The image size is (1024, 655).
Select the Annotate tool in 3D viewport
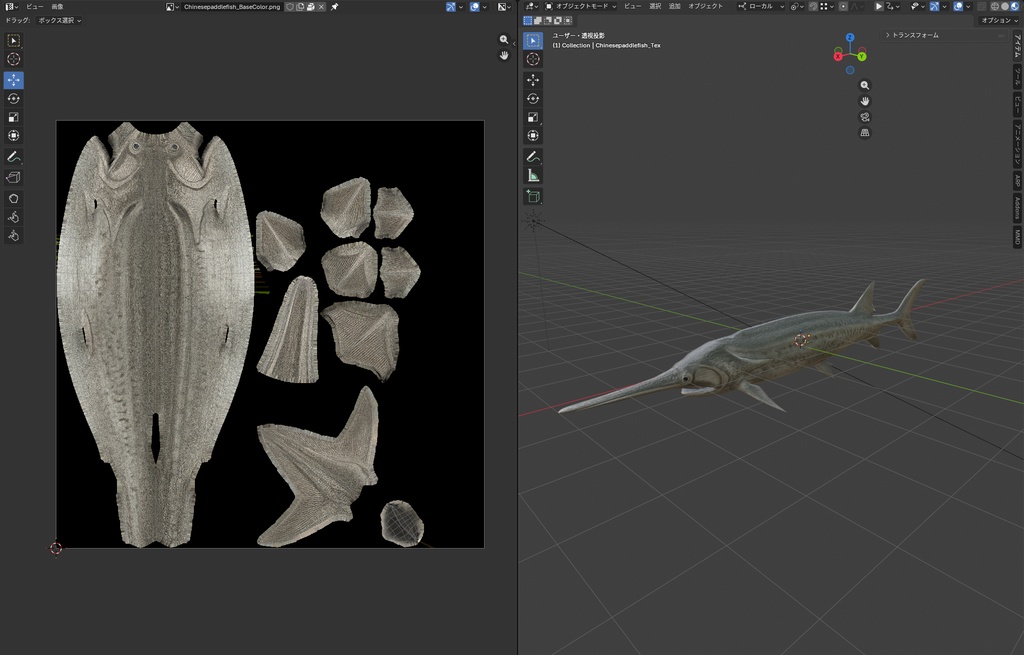click(x=533, y=157)
